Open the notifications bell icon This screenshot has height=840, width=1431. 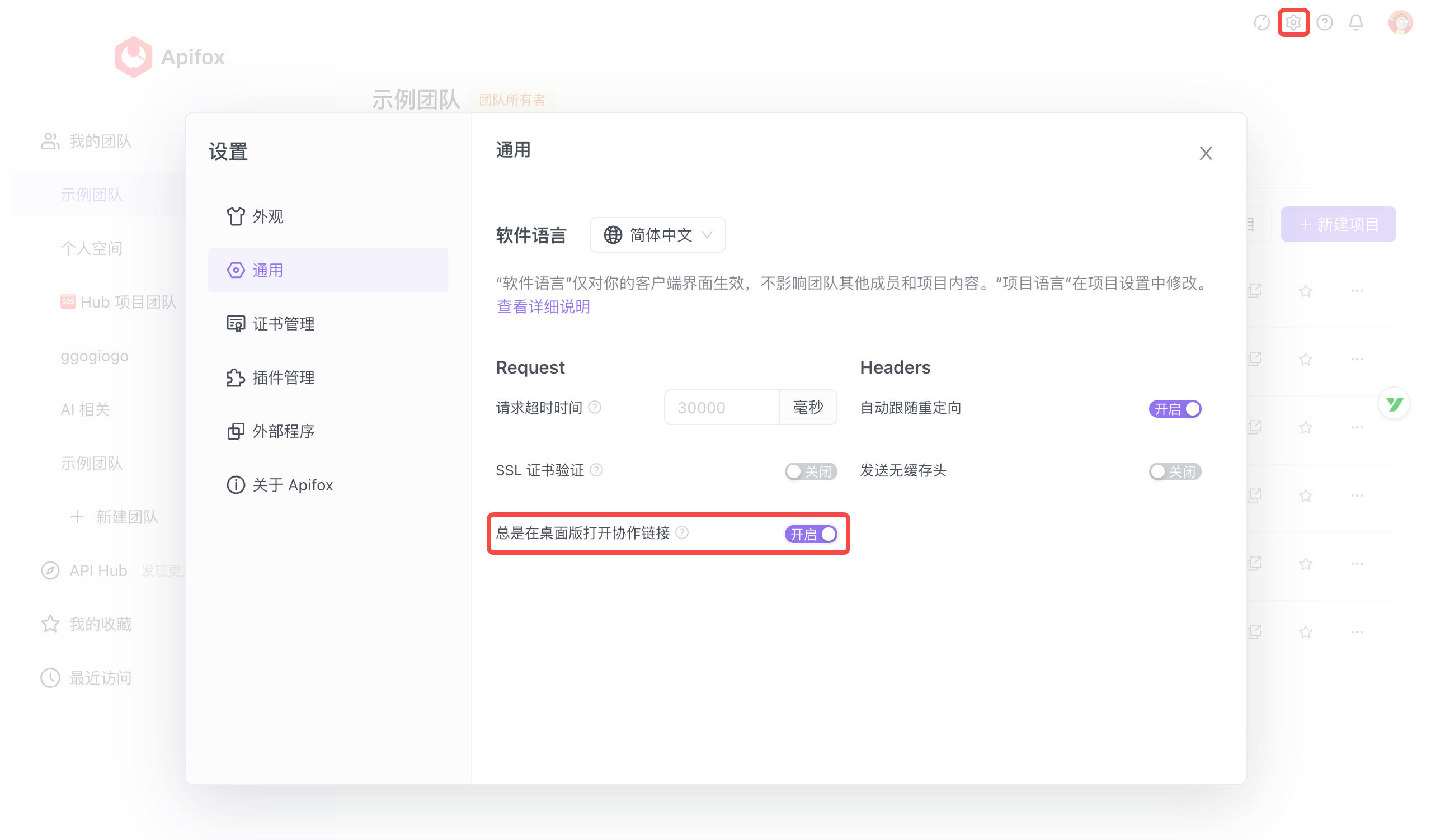coord(1355,23)
